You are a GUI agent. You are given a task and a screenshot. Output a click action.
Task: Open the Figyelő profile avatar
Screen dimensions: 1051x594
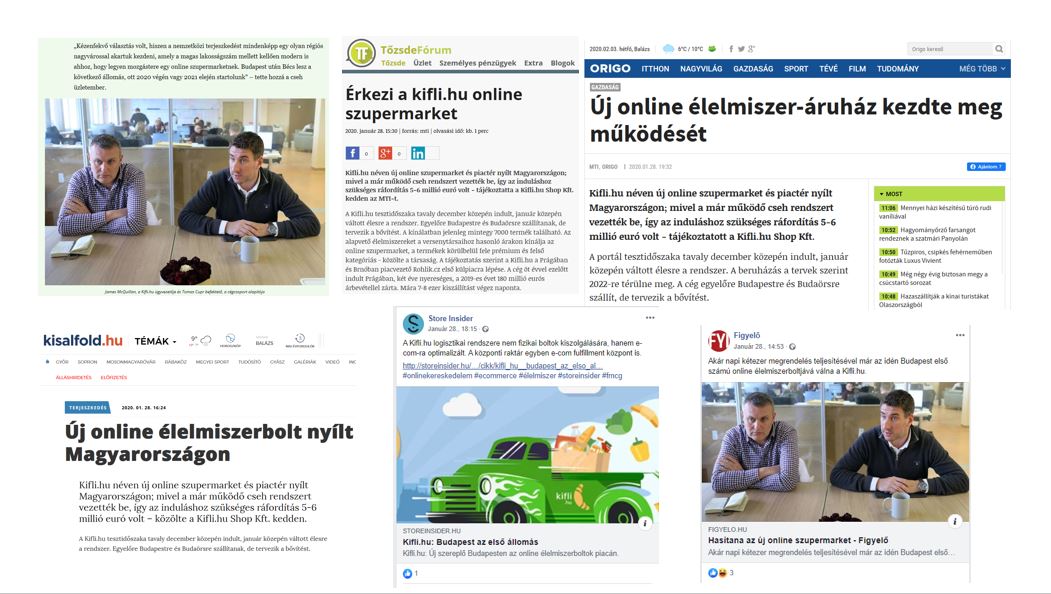click(719, 341)
